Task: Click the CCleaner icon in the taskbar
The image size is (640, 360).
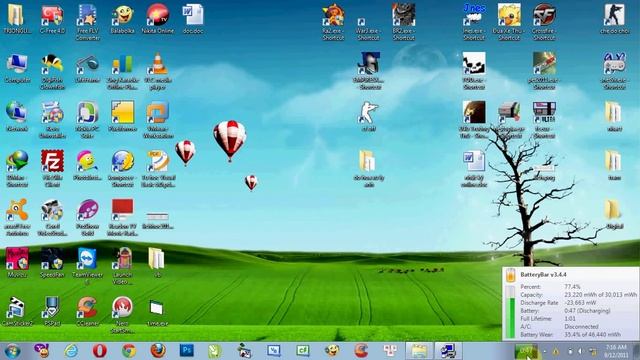Action: click(361, 351)
